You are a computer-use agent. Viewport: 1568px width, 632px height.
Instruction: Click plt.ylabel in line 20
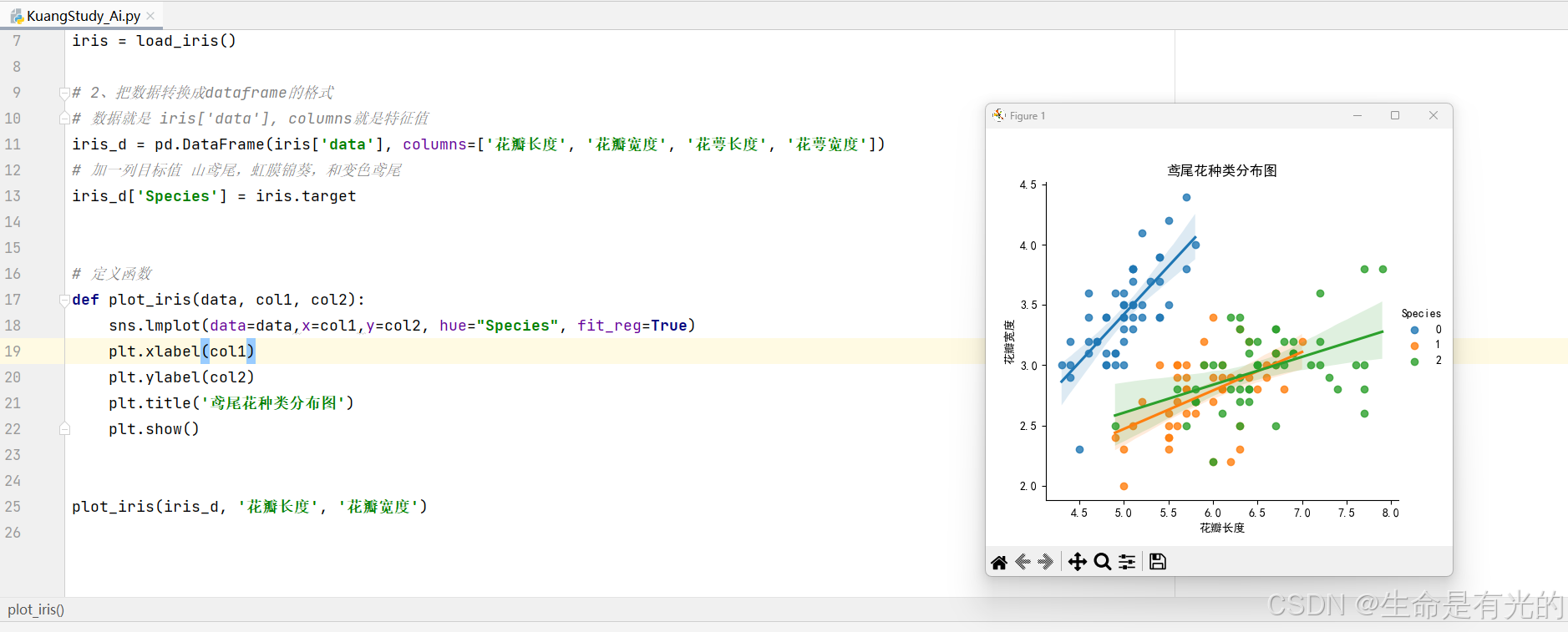[155, 377]
